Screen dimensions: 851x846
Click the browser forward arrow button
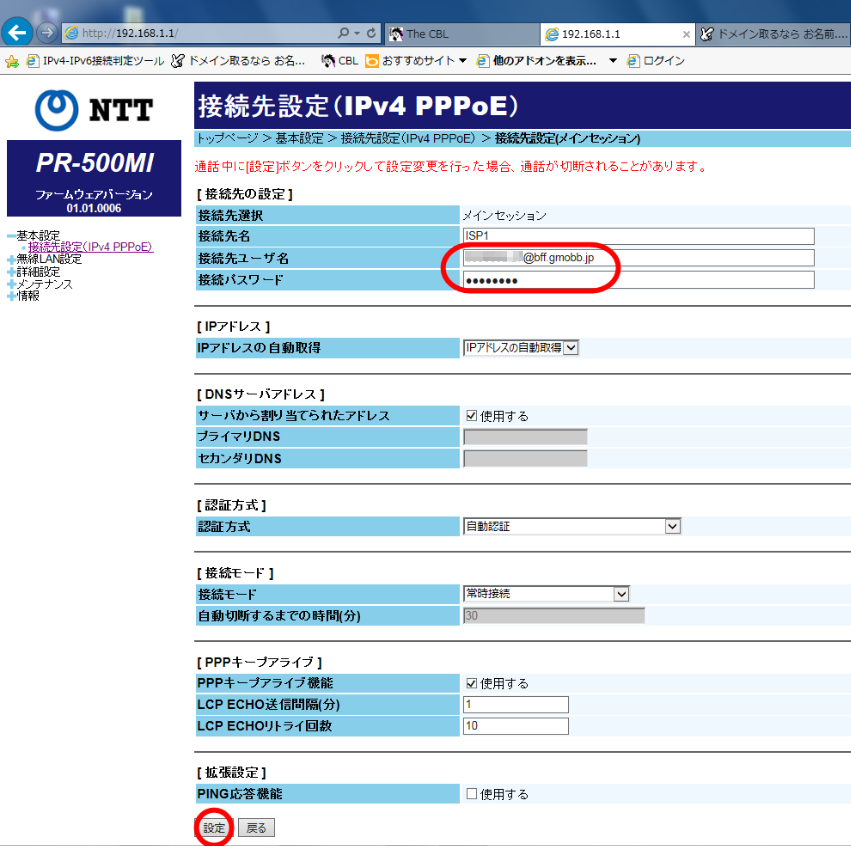tap(46, 32)
